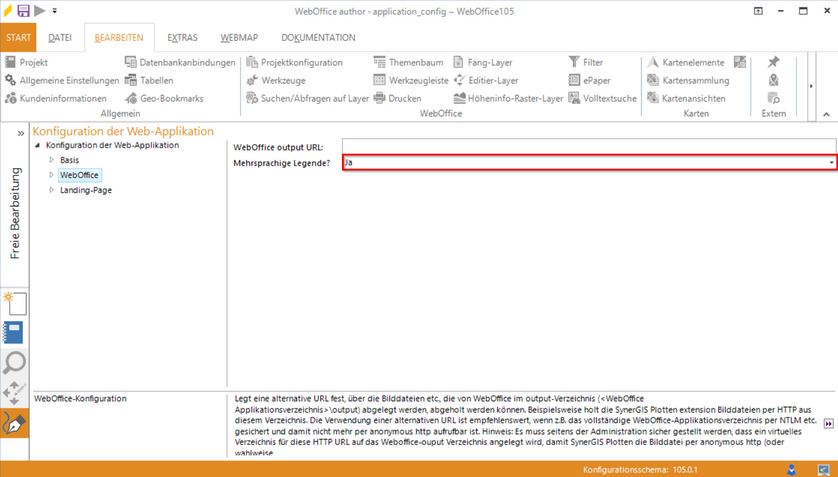The image size is (838, 477).
Task: Click the WebOffice output URL field
Action: tap(587, 147)
